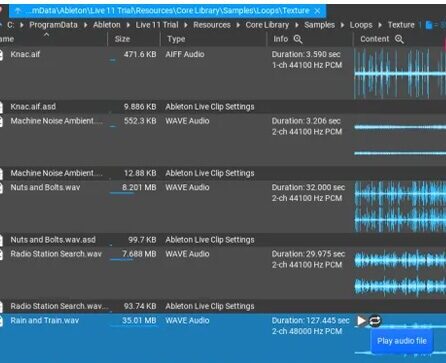Click file icon of Rain and Train.wav
Image resolution: width=446 pixels, height=363 pixels.
(x=1, y=321)
